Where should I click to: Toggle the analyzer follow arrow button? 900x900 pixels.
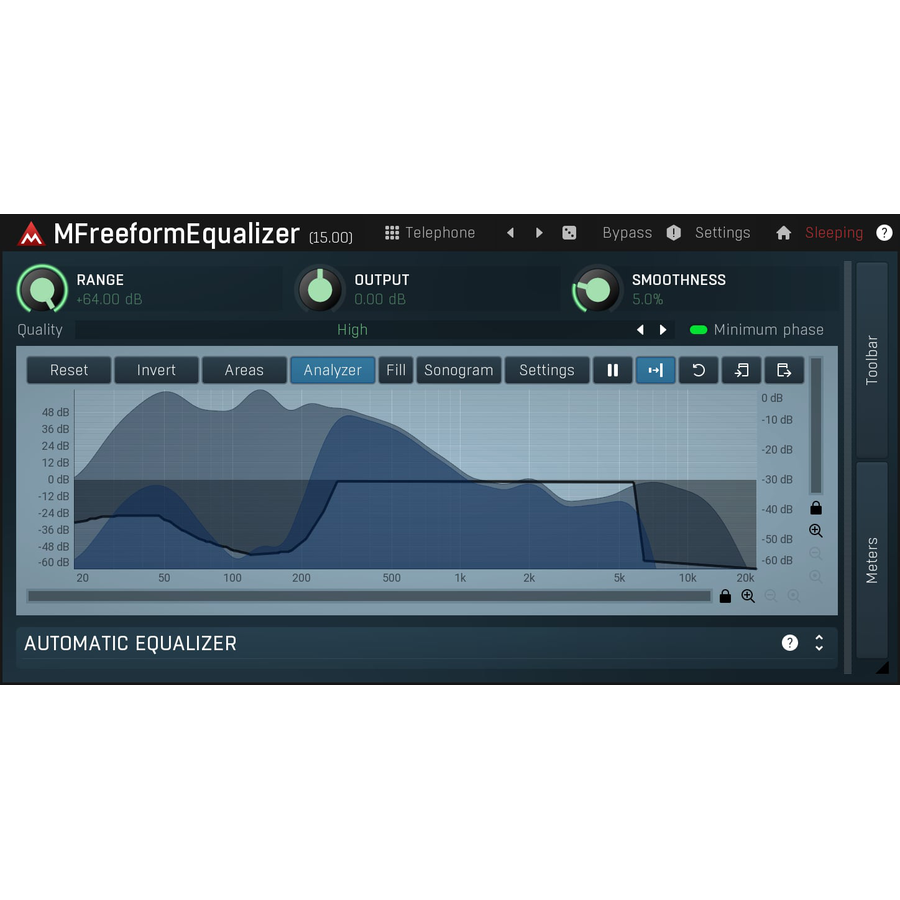coord(655,370)
